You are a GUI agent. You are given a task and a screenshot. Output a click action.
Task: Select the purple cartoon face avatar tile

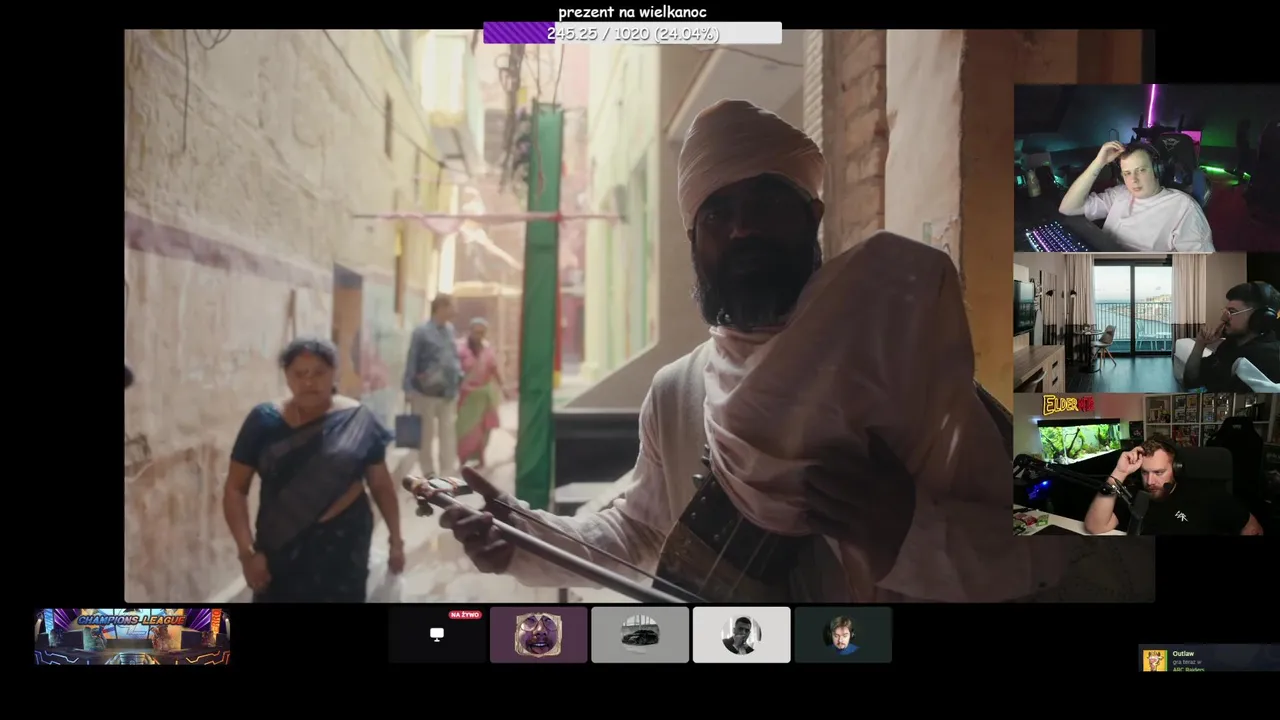(538, 635)
